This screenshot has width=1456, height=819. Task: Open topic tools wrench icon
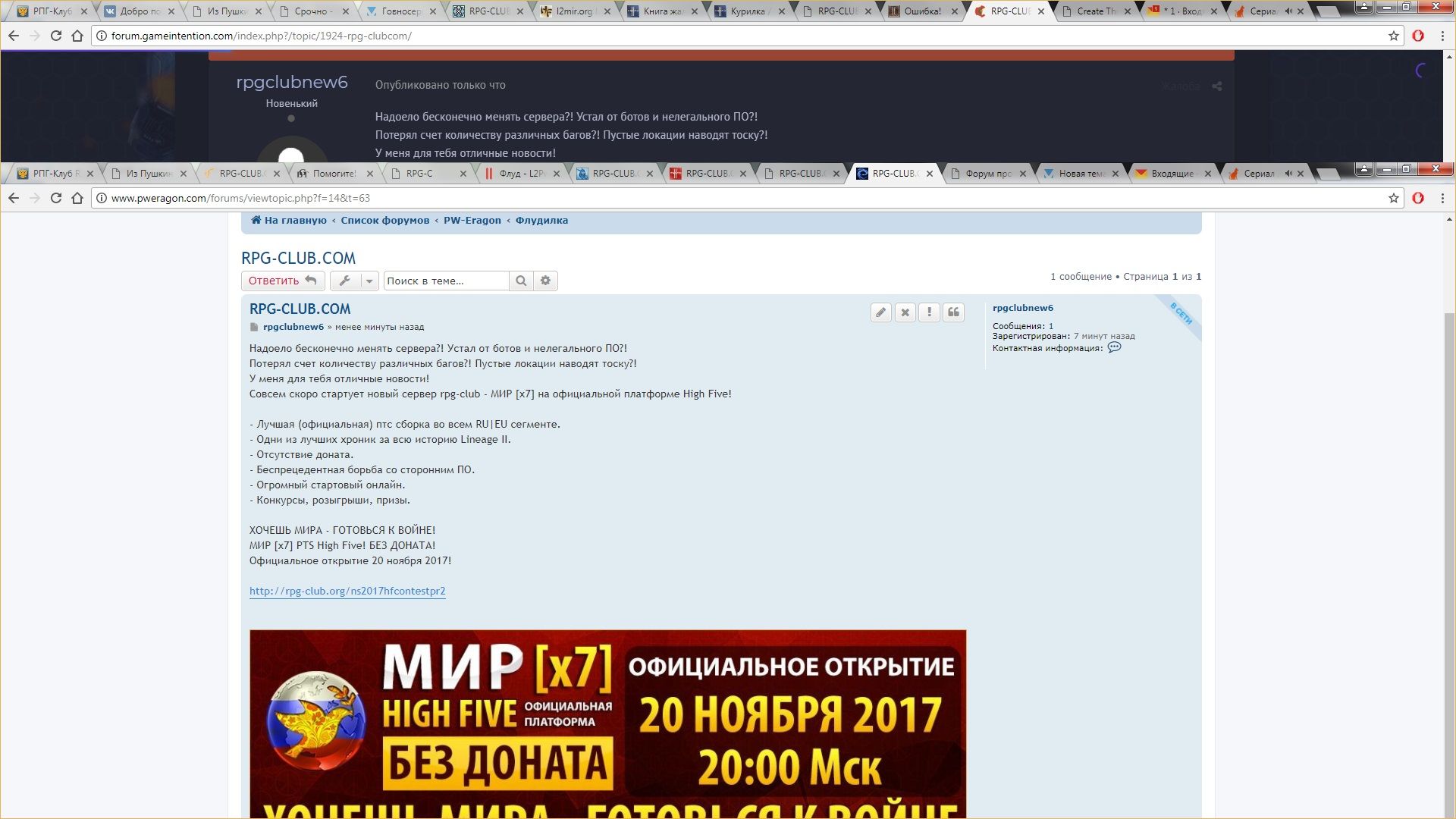[345, 281]
